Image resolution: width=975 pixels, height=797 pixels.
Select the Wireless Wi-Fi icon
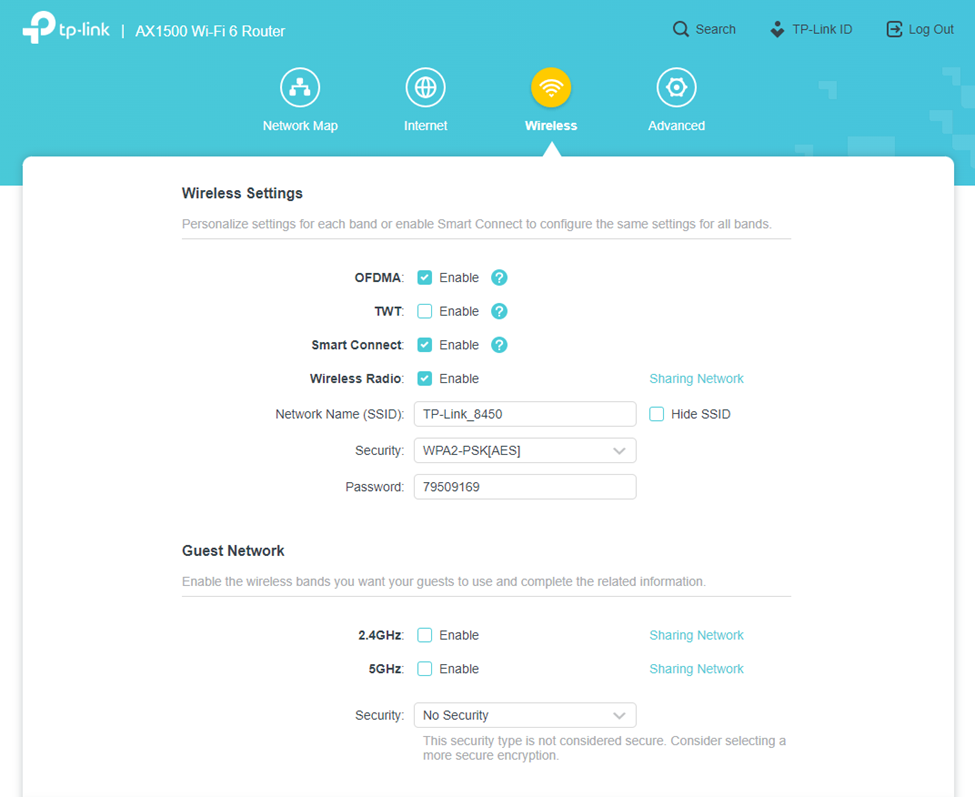tap(551, 88)
